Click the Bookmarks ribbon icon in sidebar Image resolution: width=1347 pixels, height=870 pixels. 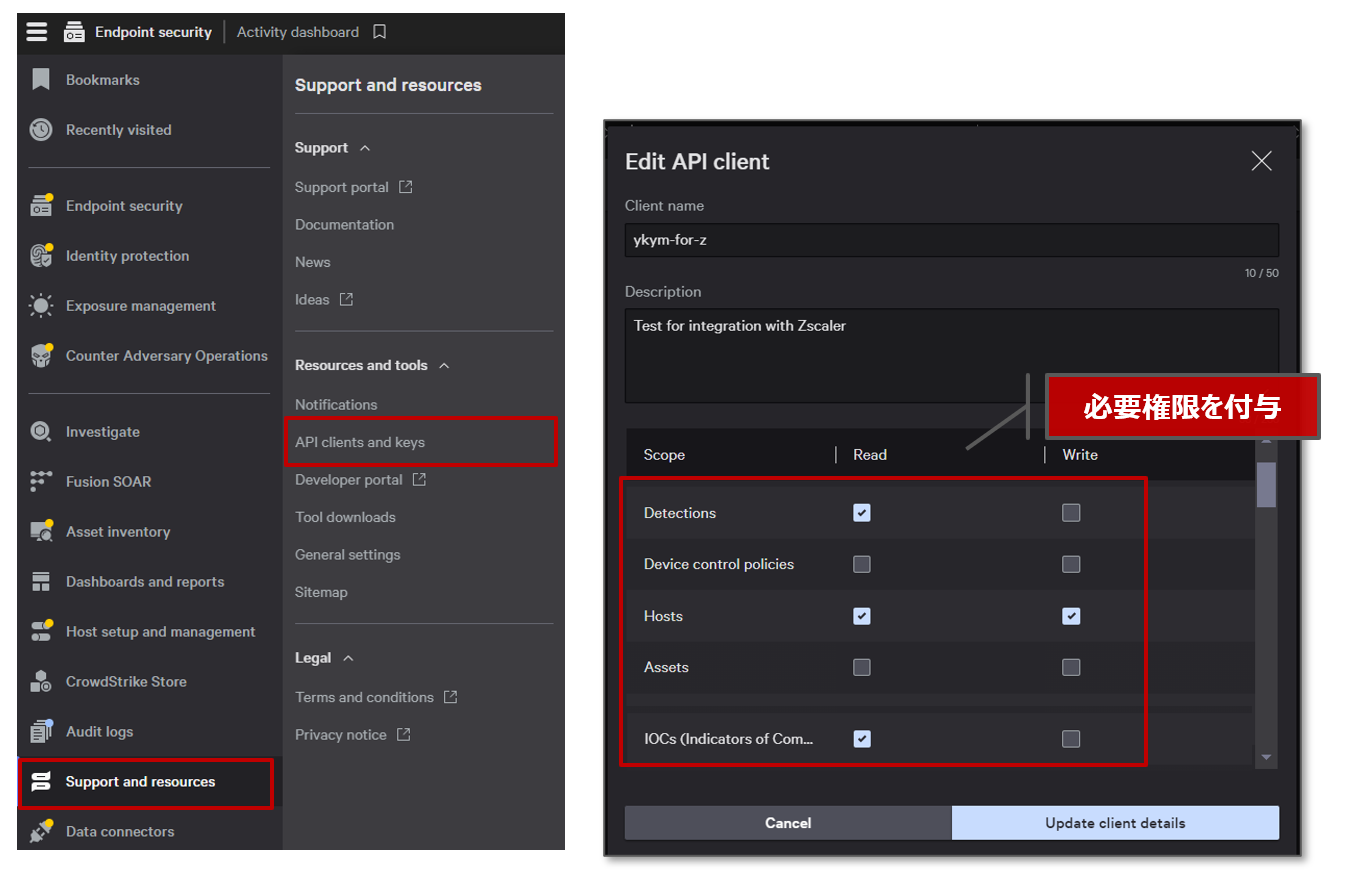point(41,80)
